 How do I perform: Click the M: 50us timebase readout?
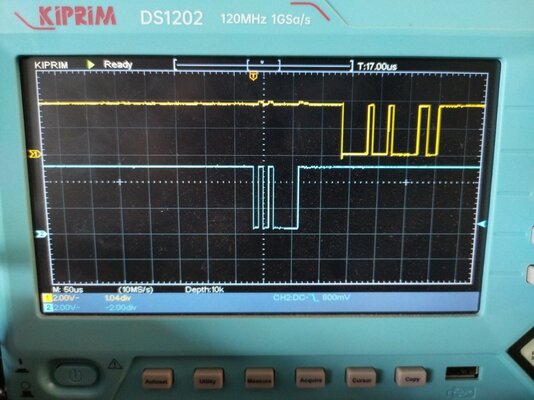68,290
